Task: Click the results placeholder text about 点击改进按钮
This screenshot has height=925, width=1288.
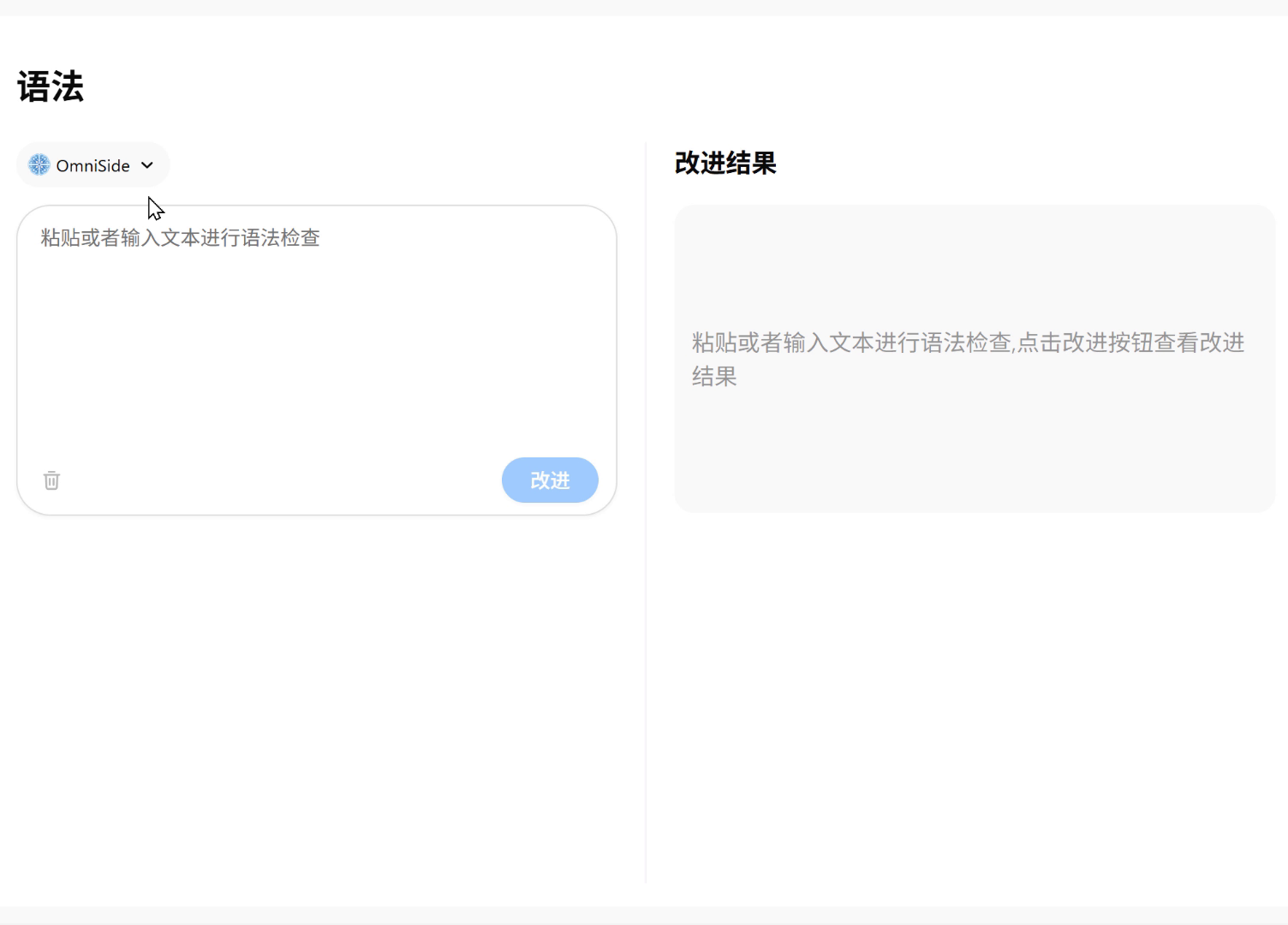Action: [968, 343]
